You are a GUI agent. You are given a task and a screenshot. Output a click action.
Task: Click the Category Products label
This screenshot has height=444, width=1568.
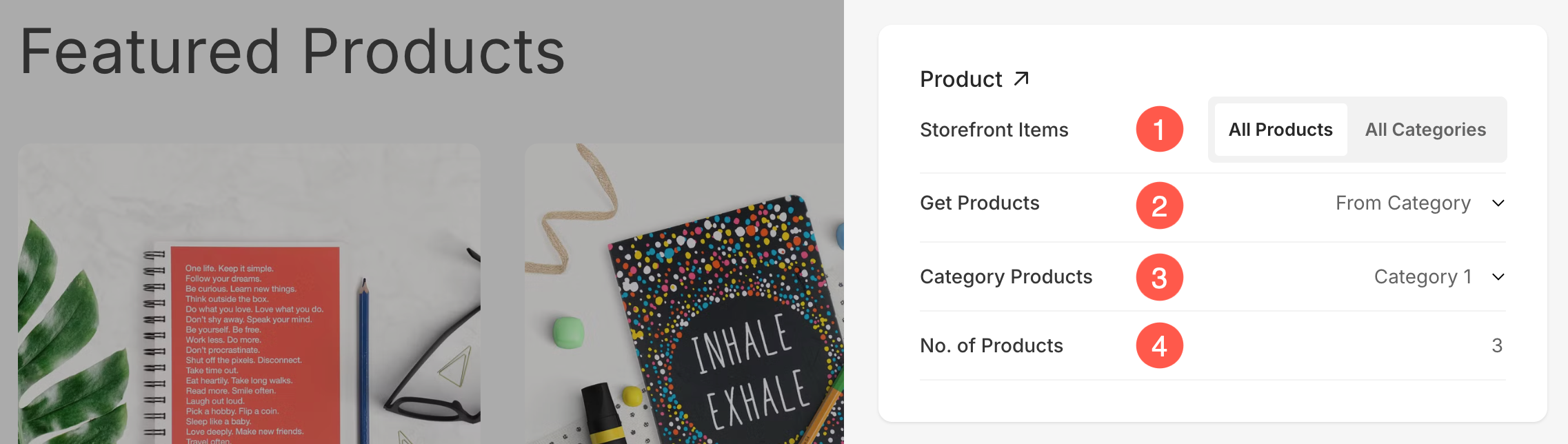coord(1006,276)
